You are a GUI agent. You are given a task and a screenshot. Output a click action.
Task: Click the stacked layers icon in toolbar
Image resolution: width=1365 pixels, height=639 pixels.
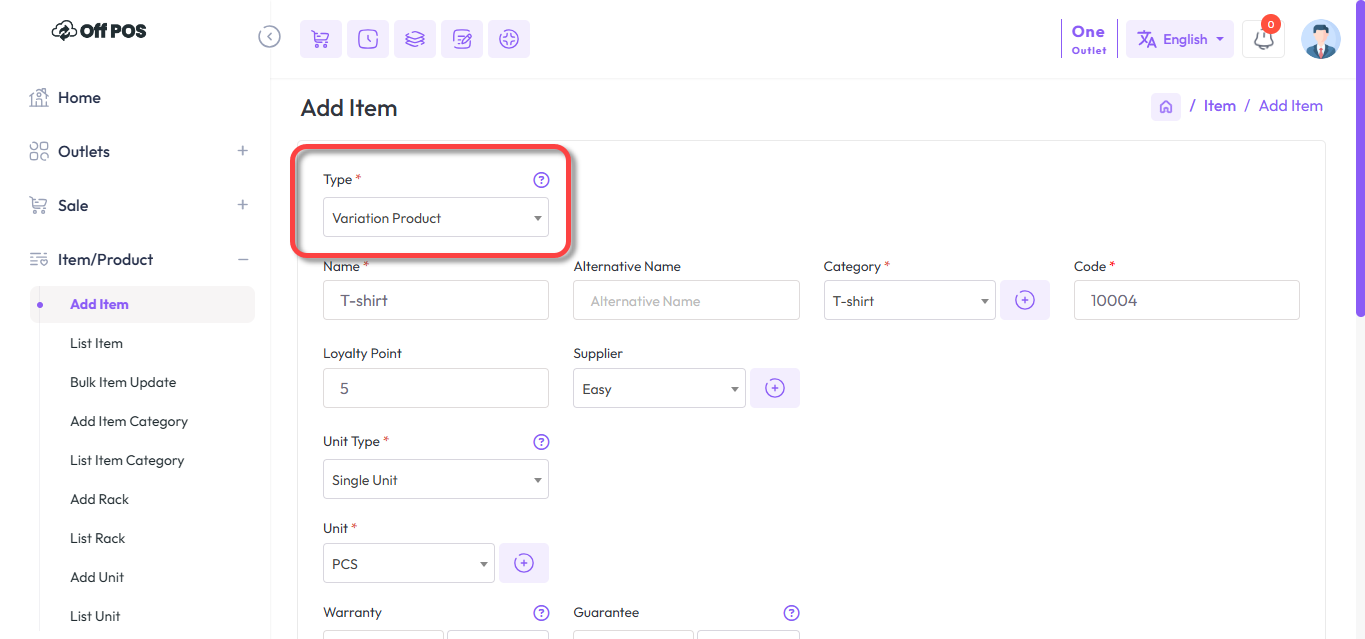[414, 39]
